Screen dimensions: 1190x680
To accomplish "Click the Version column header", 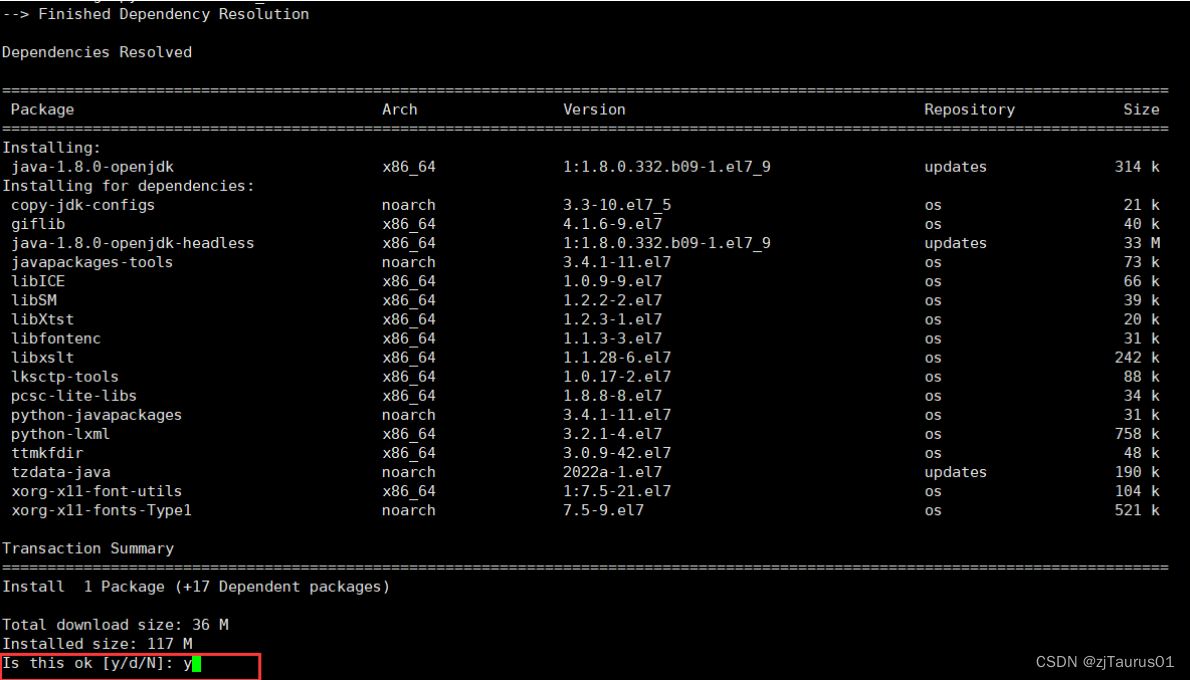I will [x=594, y=110].
